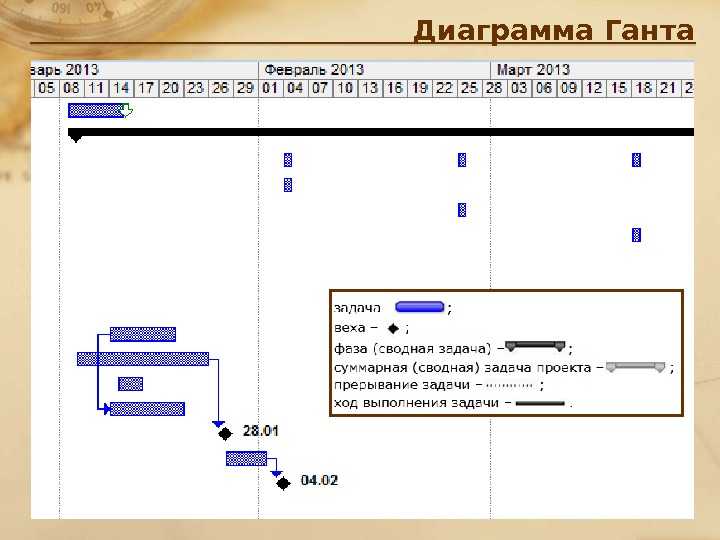720x540 pixels.
Task: Click the 'Диаграмма Ганта' slide title
Action: tap(554, 31)
